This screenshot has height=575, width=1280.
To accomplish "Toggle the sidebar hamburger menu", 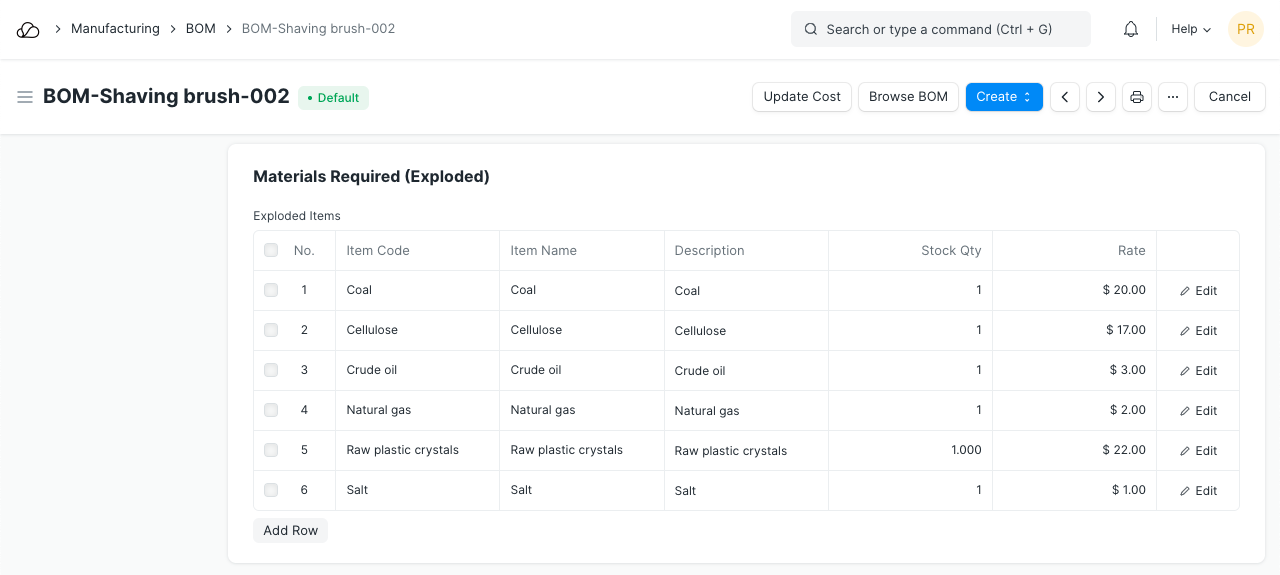I will [25, 97].
